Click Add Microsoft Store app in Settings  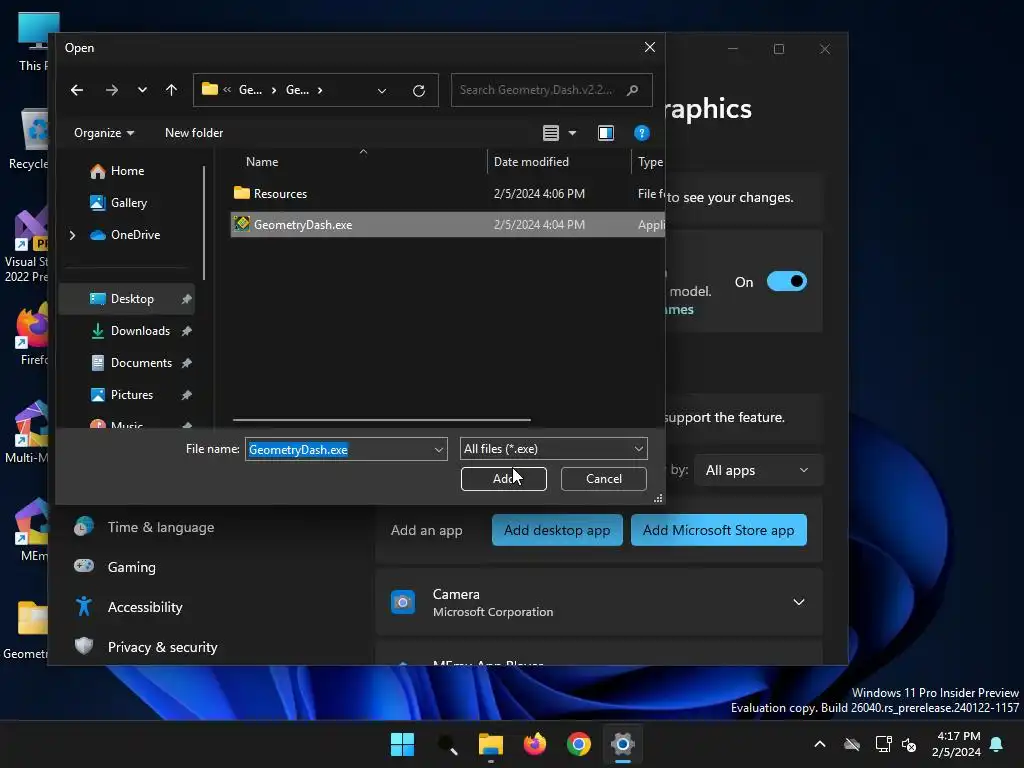[718, 530]
